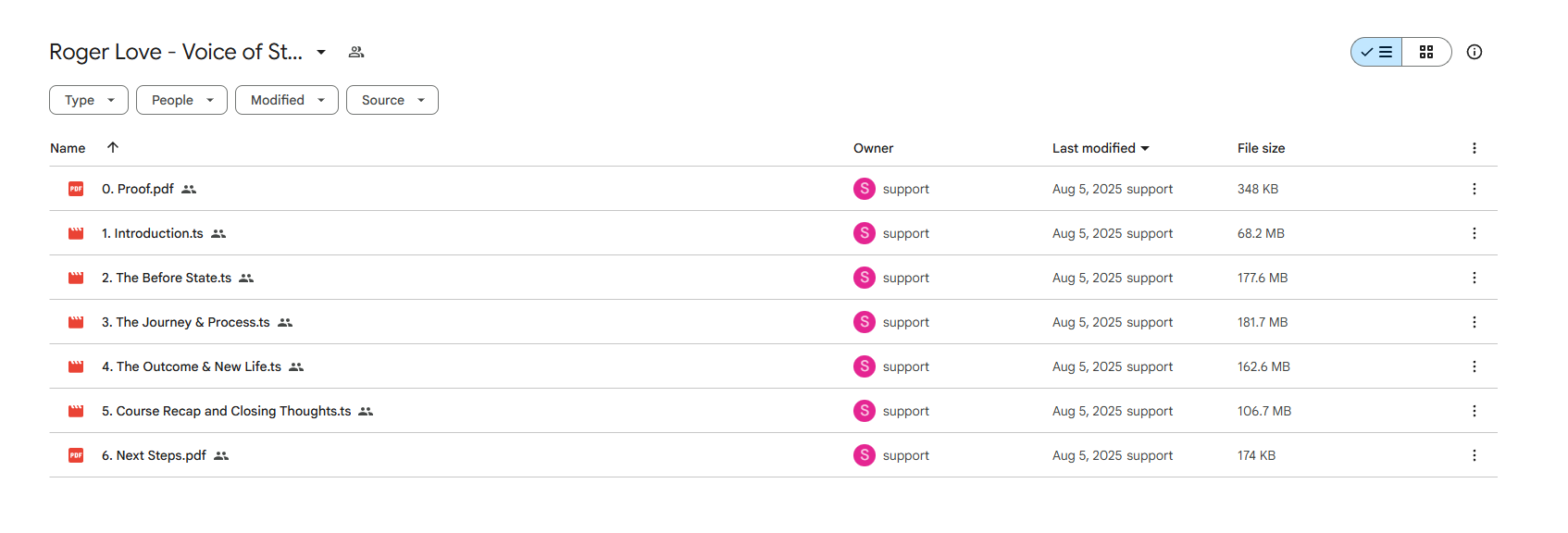The height and width of the screenshot is (533, 1568).
Task: Select the list layout view
Action: (1376, 52)
